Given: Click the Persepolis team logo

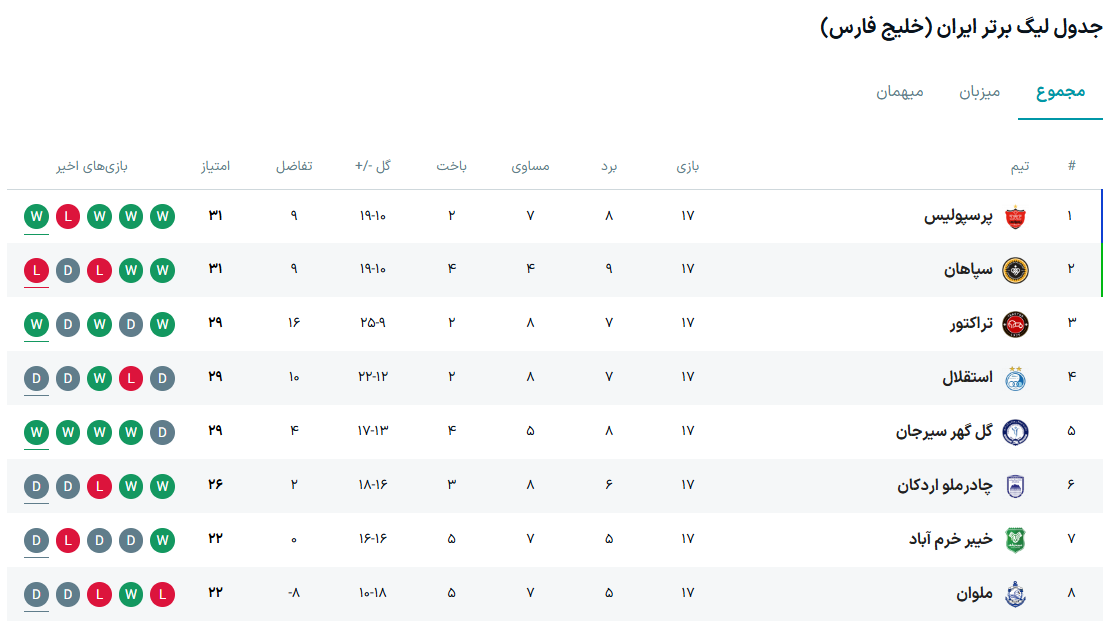Looking at the screenshot, I should pyautogui.click(x=1015, y=216).
